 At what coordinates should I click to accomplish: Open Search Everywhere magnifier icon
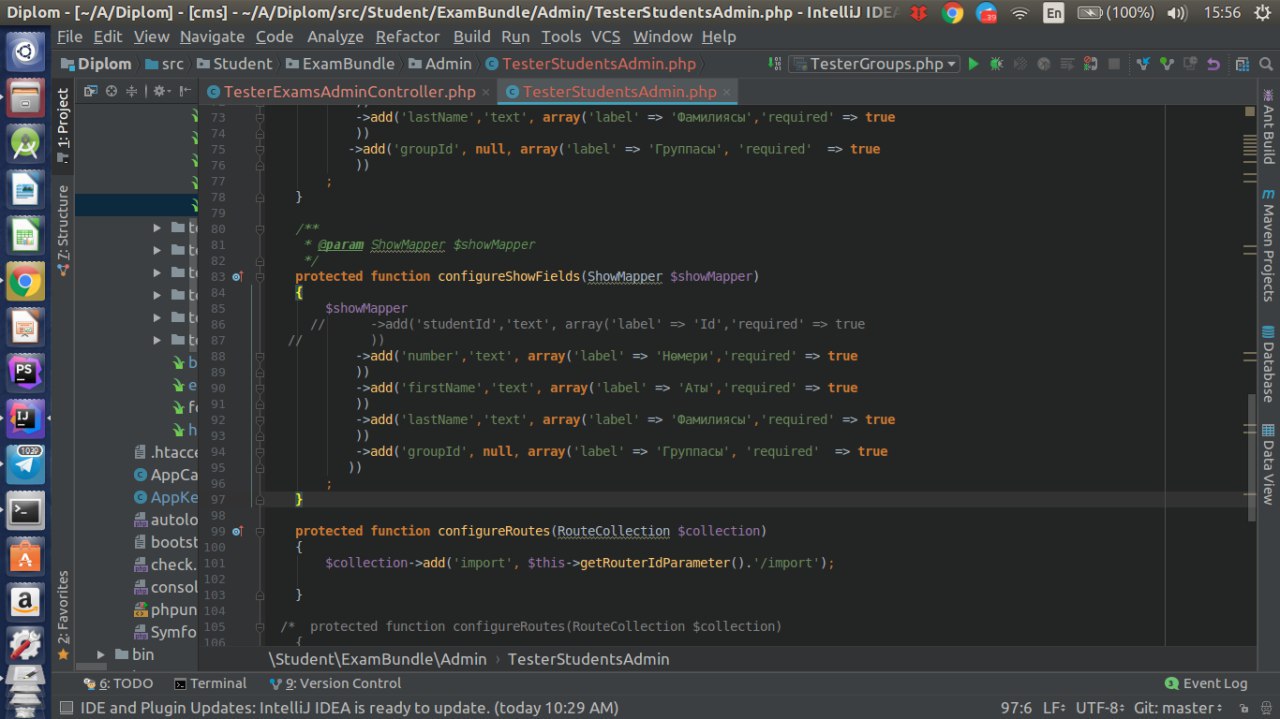tap(1265, 64)
